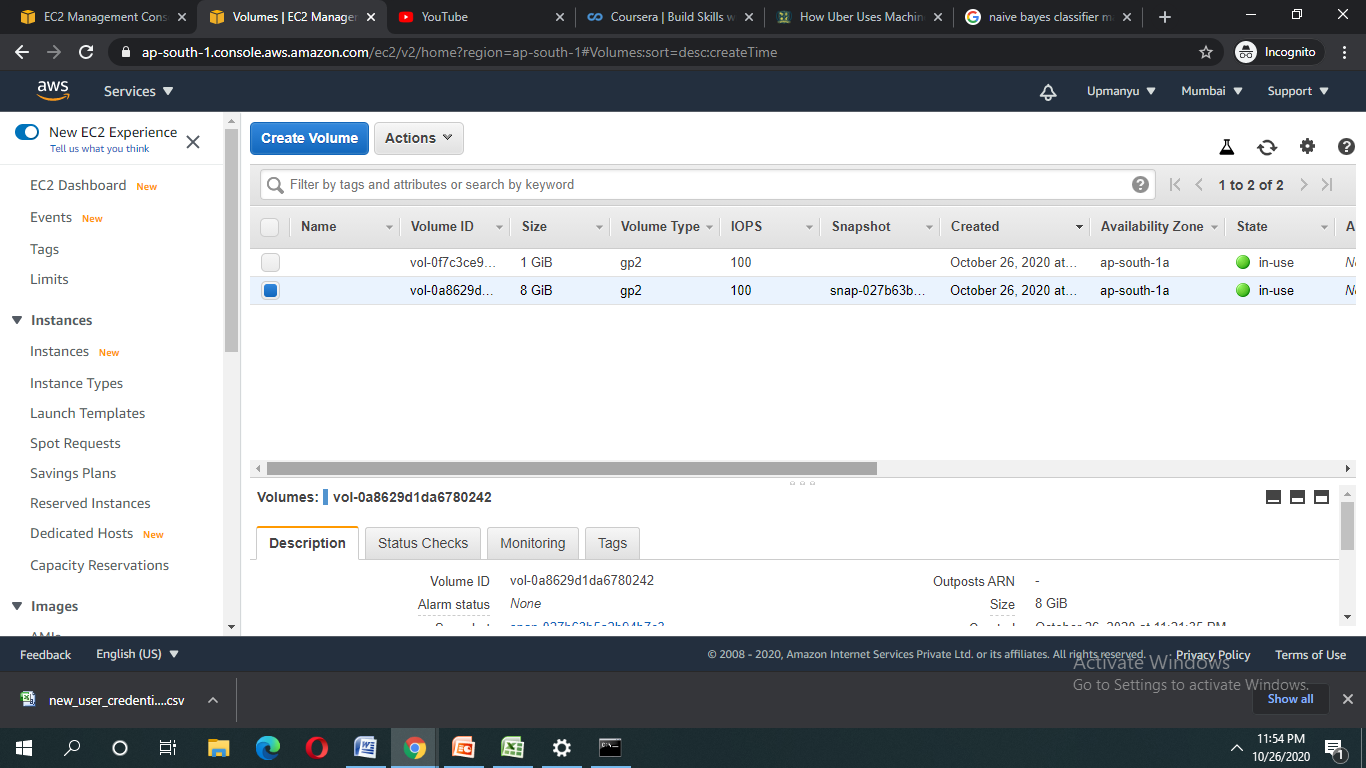Open the Privacy Policy link
The image size is (1366, 768).
click(1213, 655)
